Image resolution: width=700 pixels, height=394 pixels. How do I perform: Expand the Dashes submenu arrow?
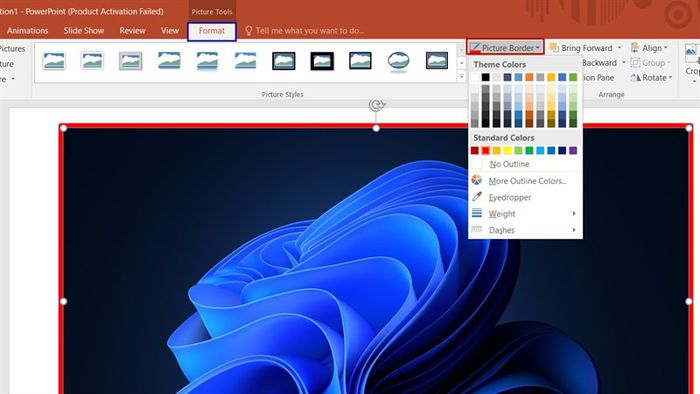574,230
